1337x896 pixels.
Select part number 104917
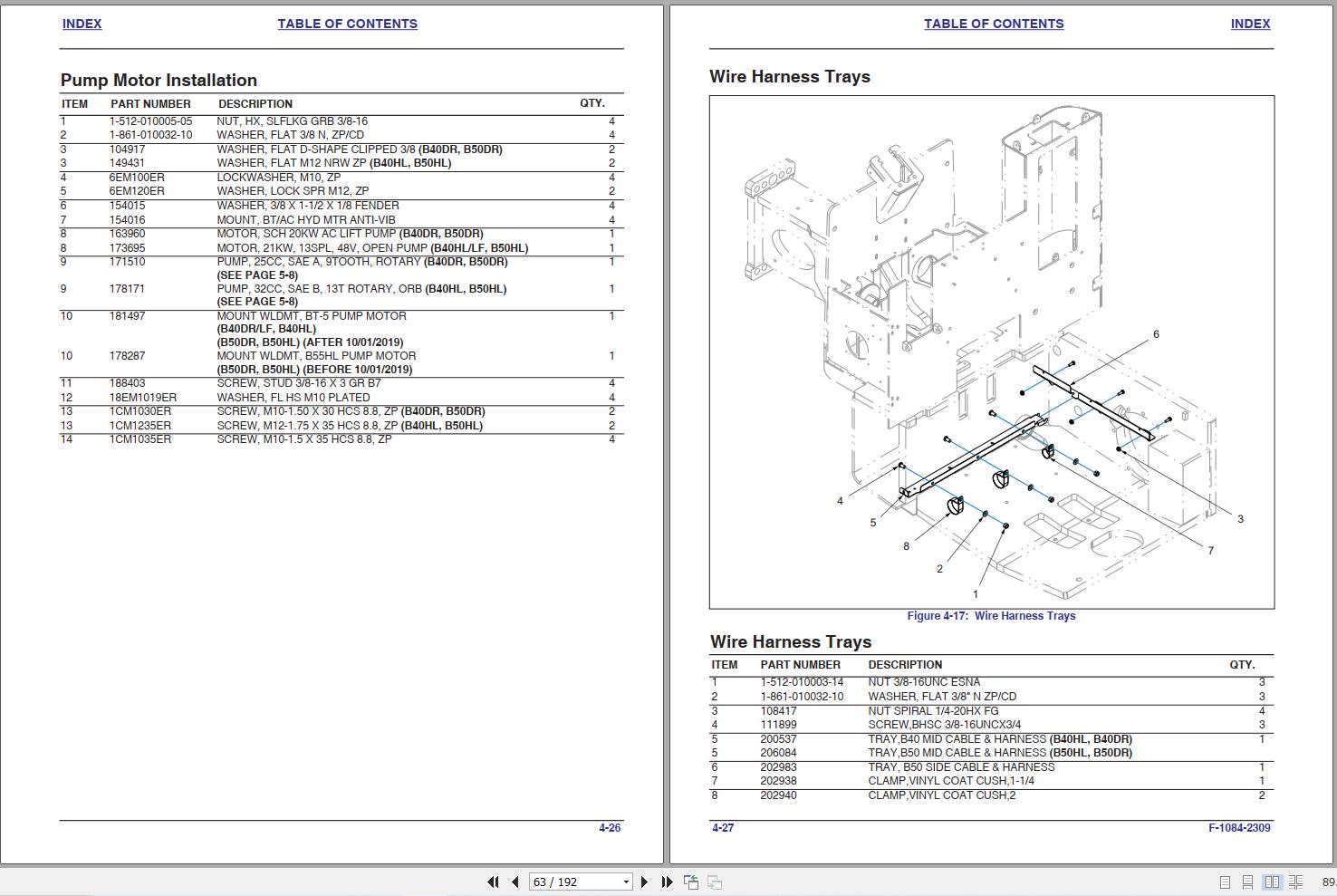127,149
